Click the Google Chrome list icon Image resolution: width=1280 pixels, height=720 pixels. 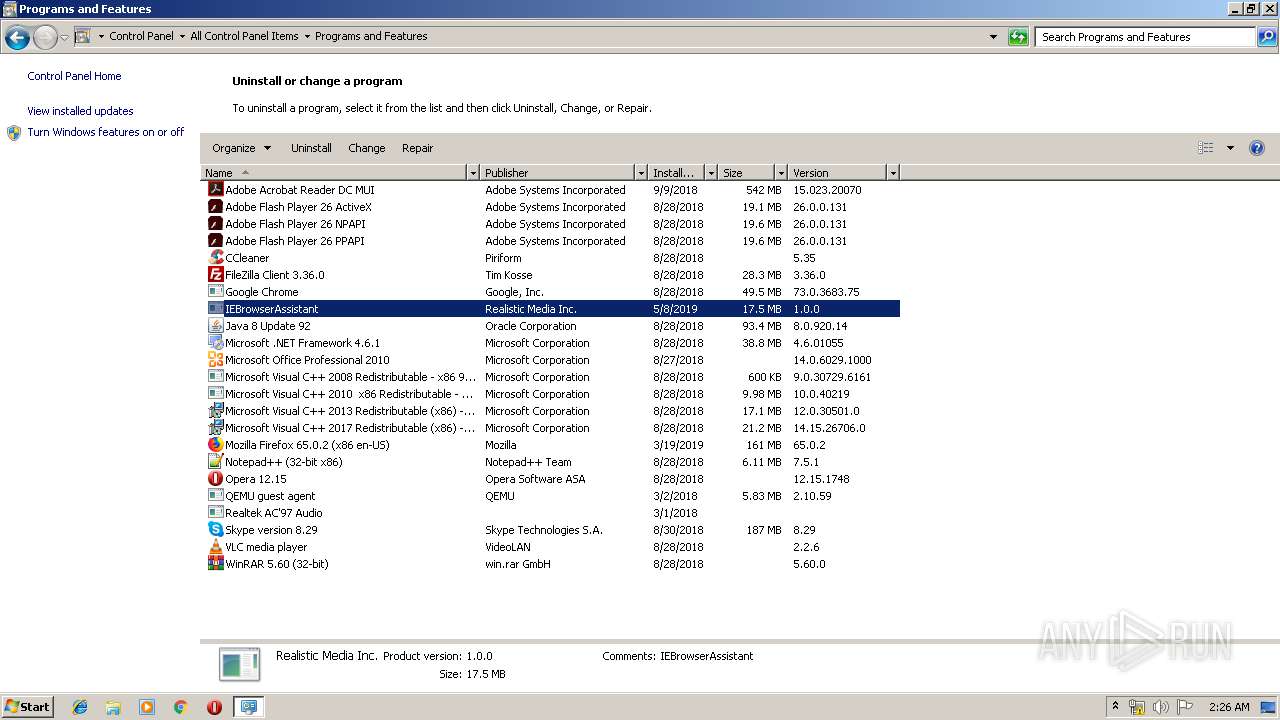pos(215,292)
